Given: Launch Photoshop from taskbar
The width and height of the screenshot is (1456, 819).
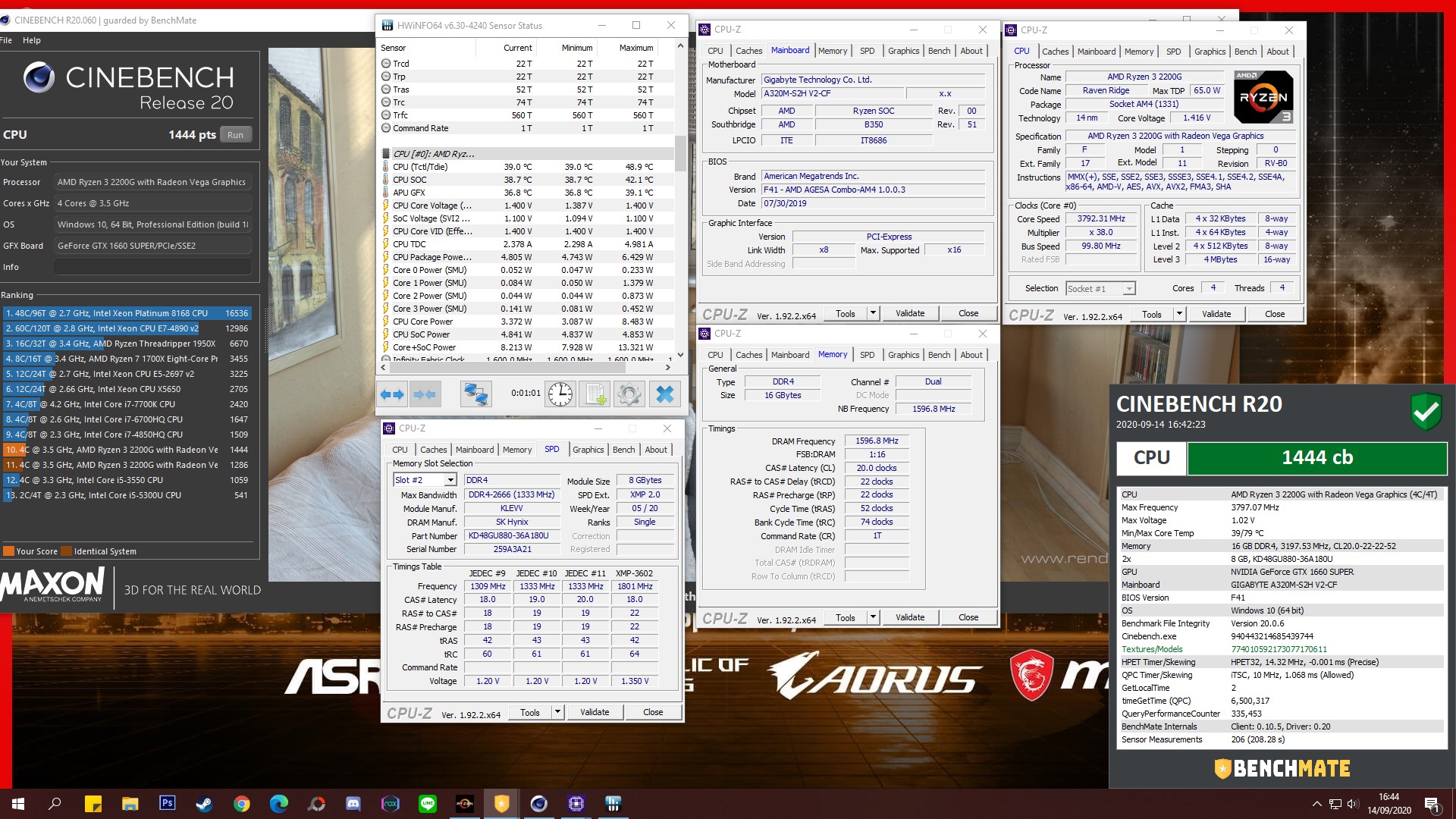Looking at the screenshot, I should (x=167, y=803).
